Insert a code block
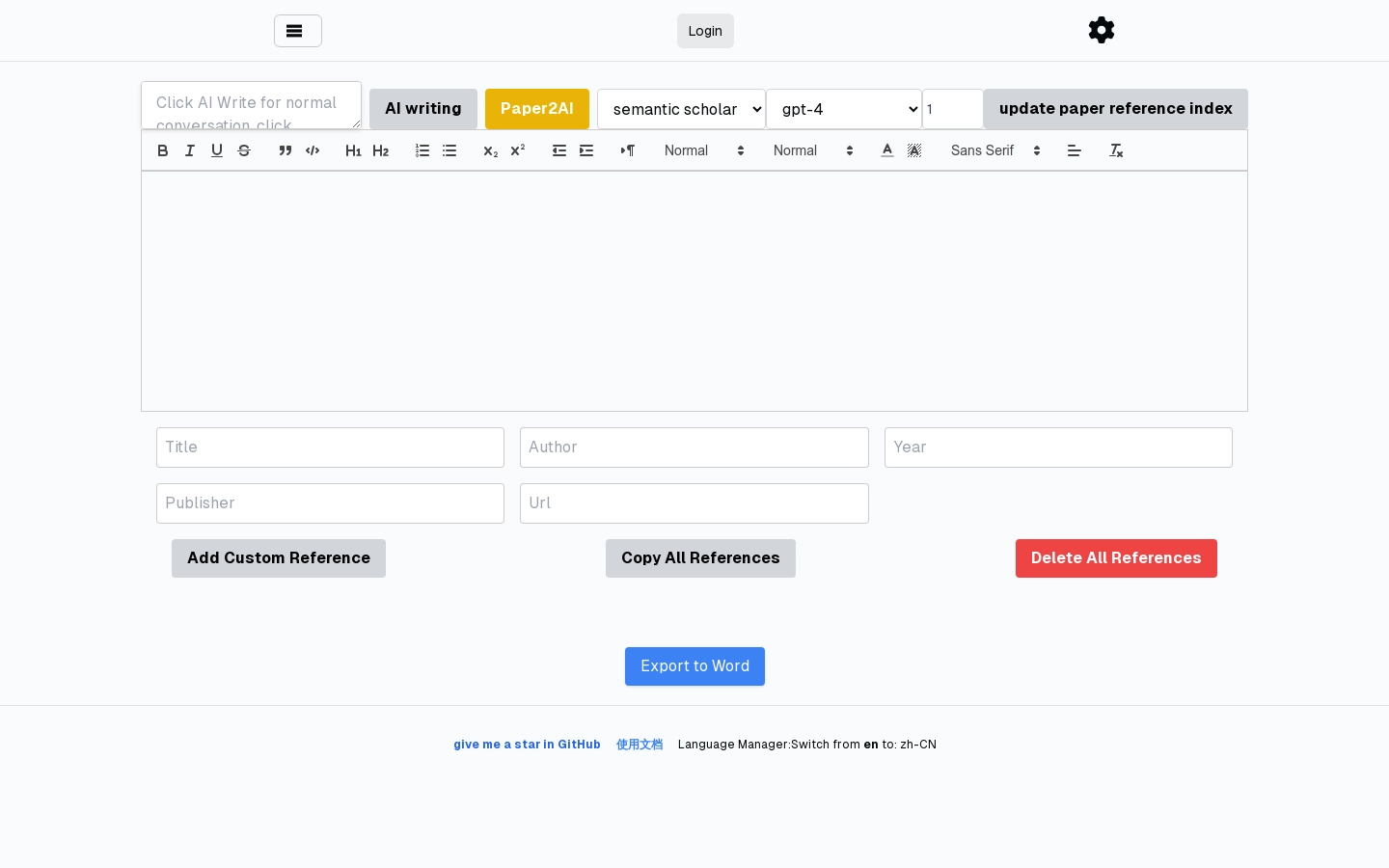1389x868 pixels. 313,150
